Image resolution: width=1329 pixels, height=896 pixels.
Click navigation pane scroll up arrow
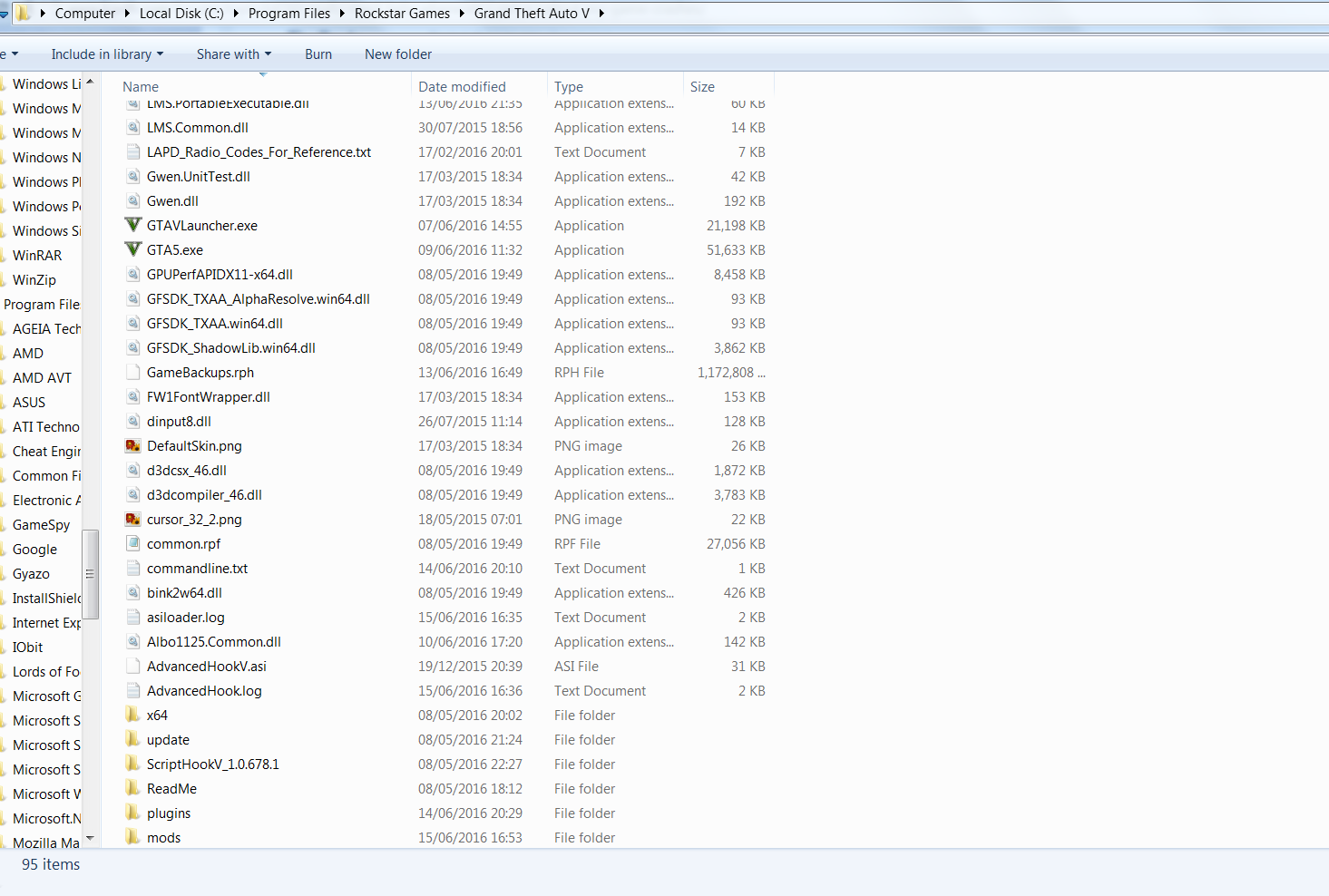90,82
